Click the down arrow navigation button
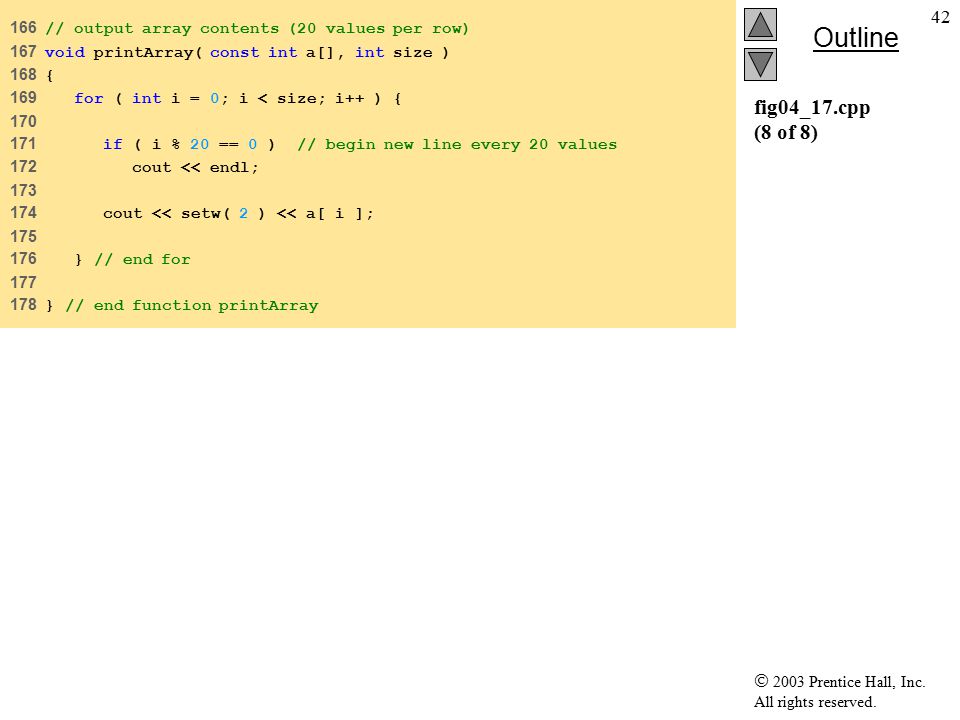The height and width of the screenshot is (720, 960). click(x=760, y=64)
